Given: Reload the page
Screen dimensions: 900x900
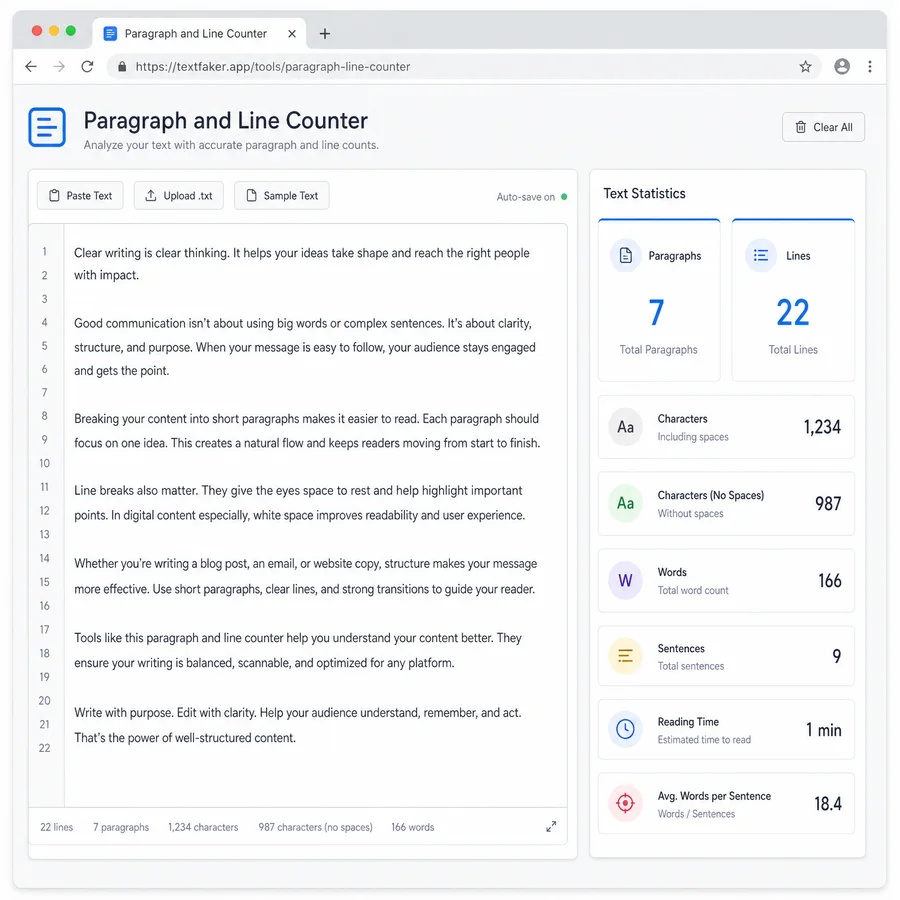Looking at the screenshot, I should coord(87,67).
